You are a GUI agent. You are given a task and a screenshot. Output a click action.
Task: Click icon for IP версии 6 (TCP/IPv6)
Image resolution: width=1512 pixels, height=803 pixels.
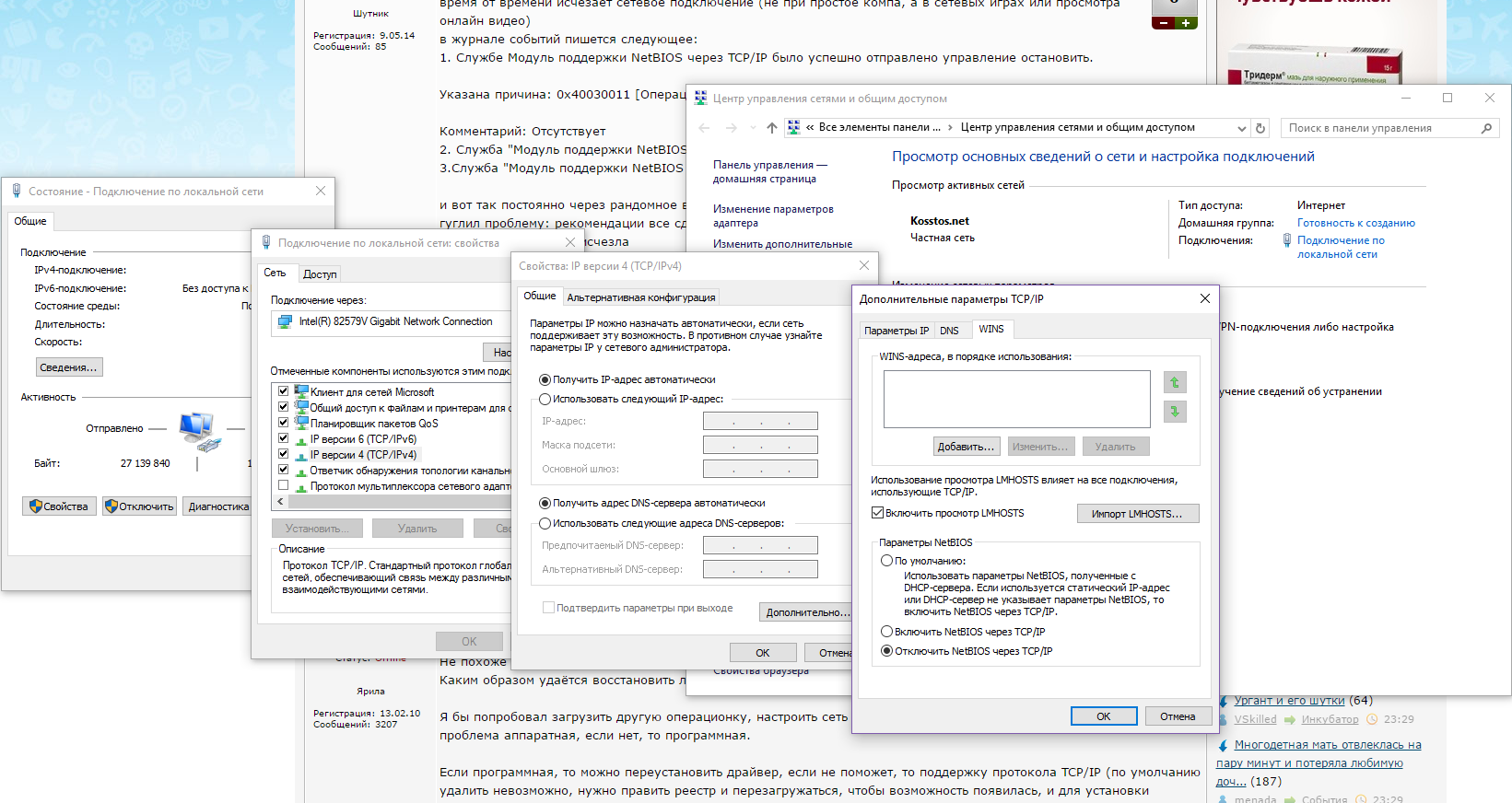coord(300,439)
